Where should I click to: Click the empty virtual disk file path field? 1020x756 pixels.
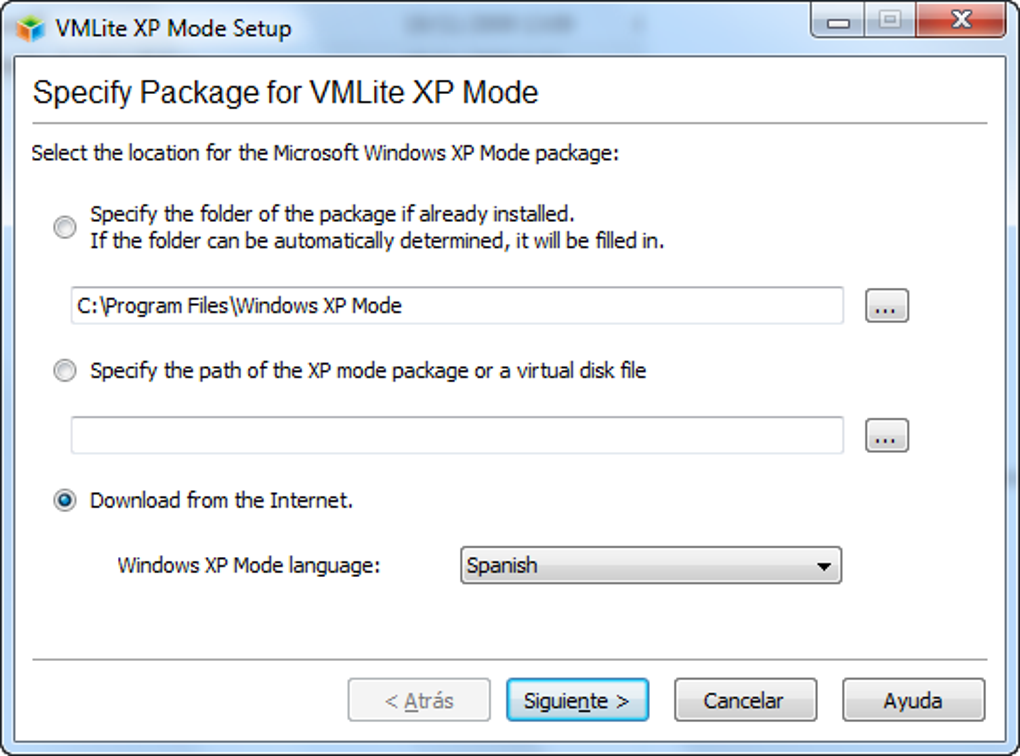(457, 435)
